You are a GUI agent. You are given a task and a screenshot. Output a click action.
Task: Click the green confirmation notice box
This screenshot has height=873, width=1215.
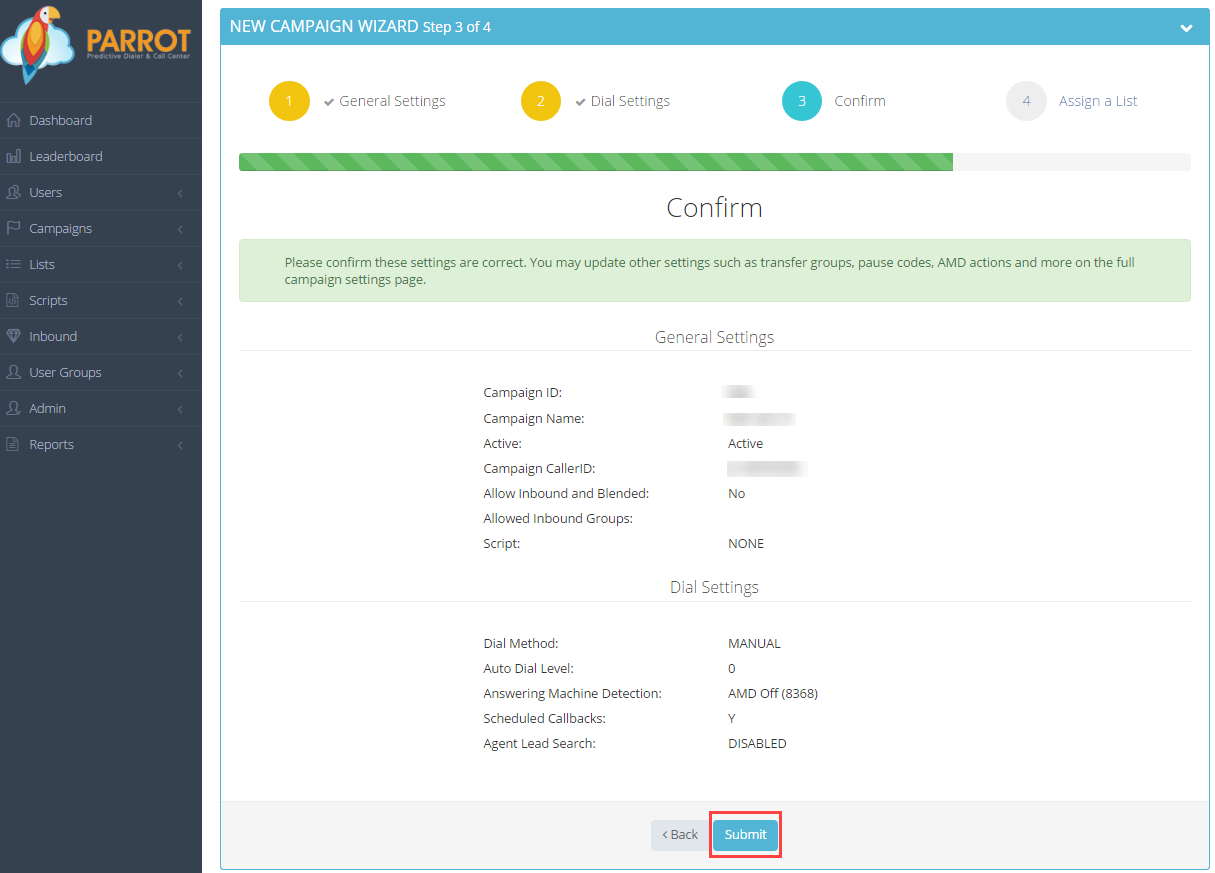coord(714,271)
